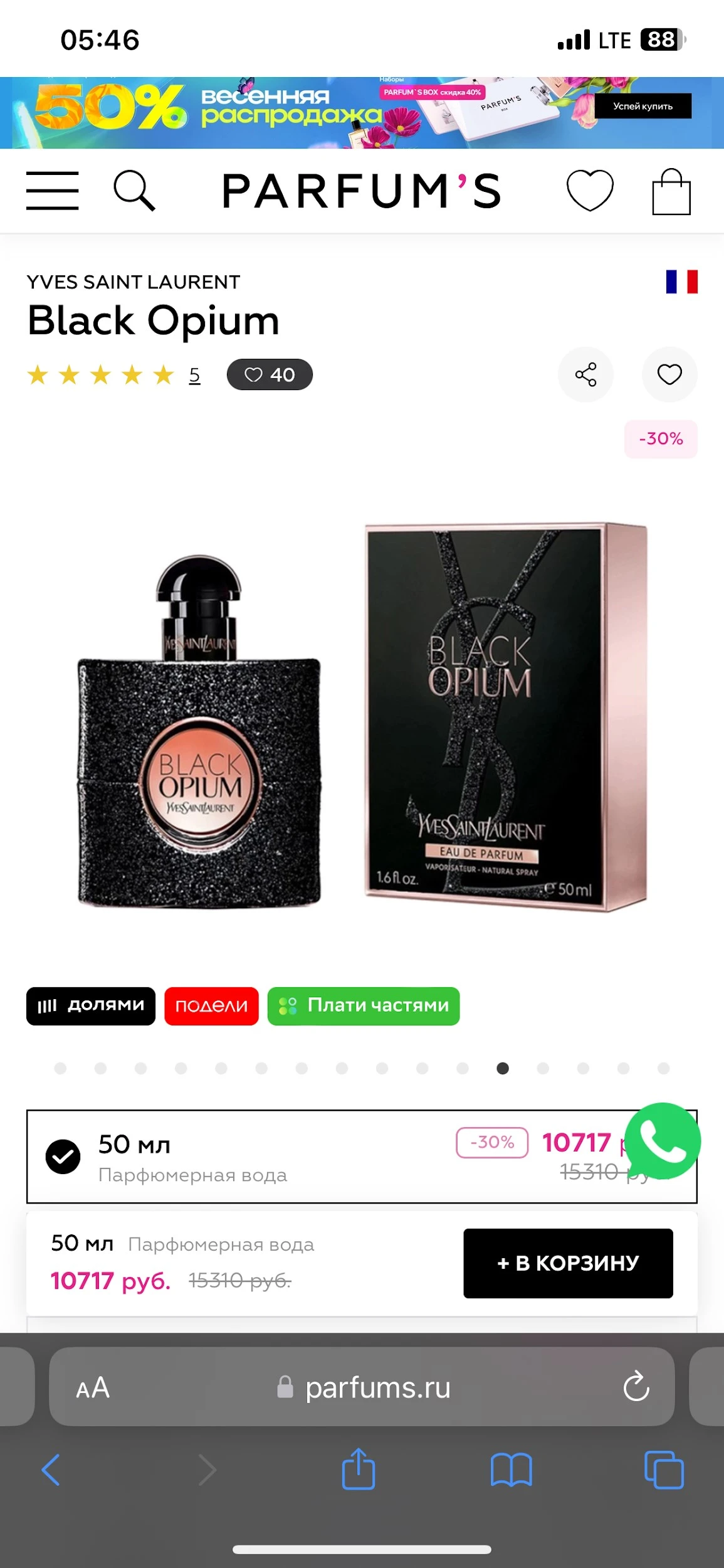Viewport: 724px width, 1568px height.
Task: Tap Safari share icon
Action: click(x=359, y=1469)
